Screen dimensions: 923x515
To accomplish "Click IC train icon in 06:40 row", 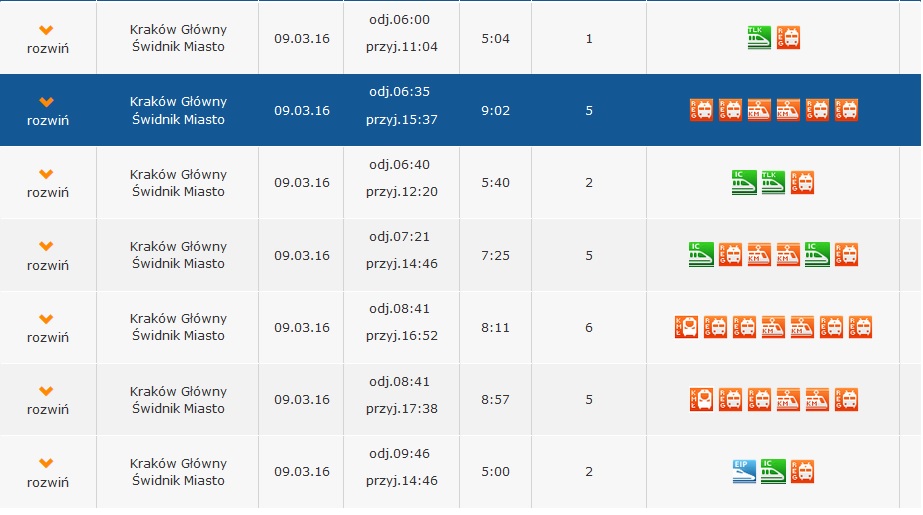I will [744, 182].
